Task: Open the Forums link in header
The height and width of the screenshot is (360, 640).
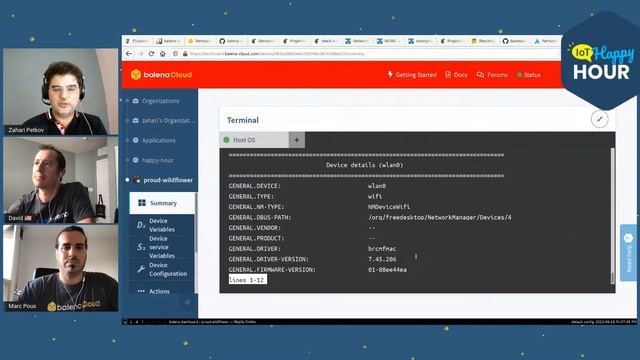Action: [x=492, y=75]
